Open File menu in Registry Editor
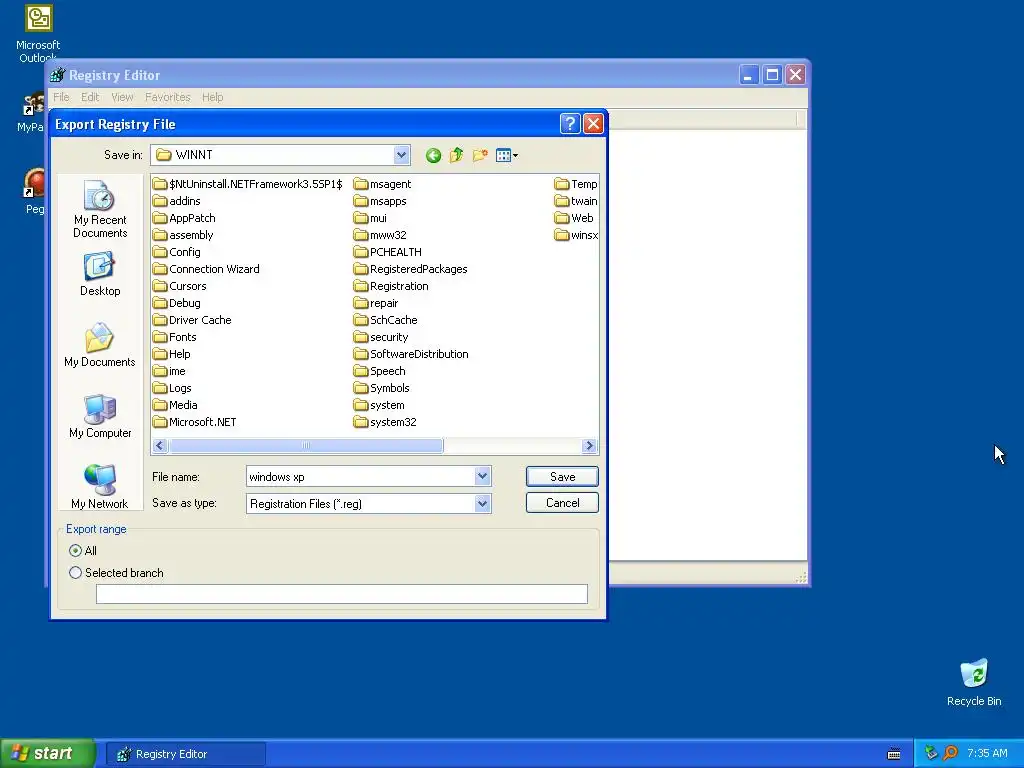Image resolution: width=1024 pixels, height=768 pixels. coord(61,97)
